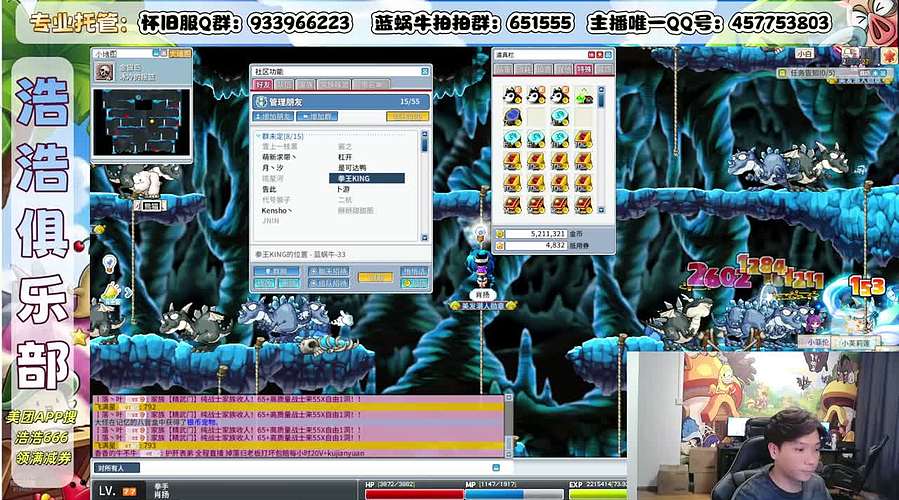
Task: Select friend Kensho丶 in friend list
Action: (277, 210)
